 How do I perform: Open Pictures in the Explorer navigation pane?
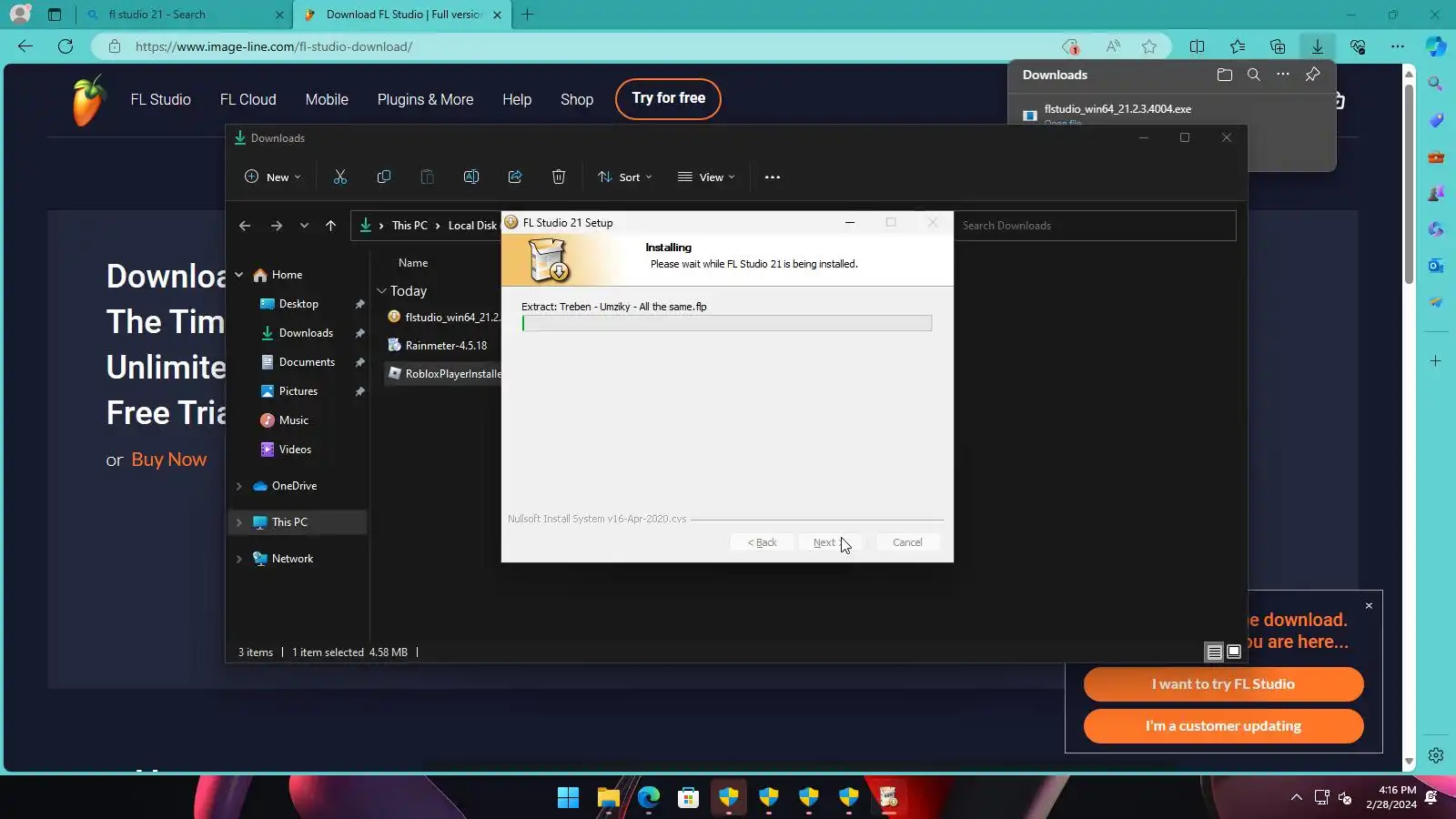298,391
